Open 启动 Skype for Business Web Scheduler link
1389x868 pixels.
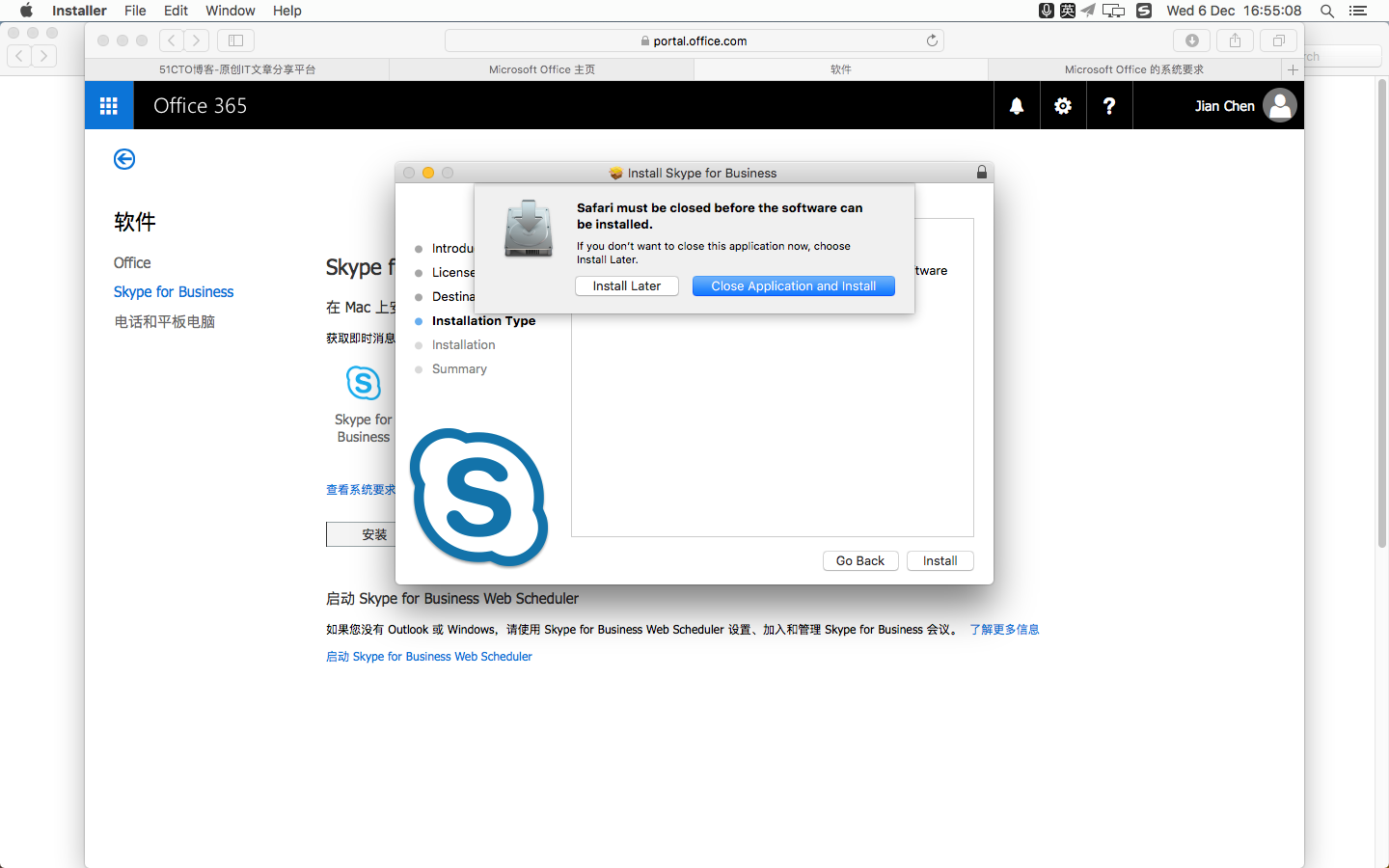click(429, 656)
